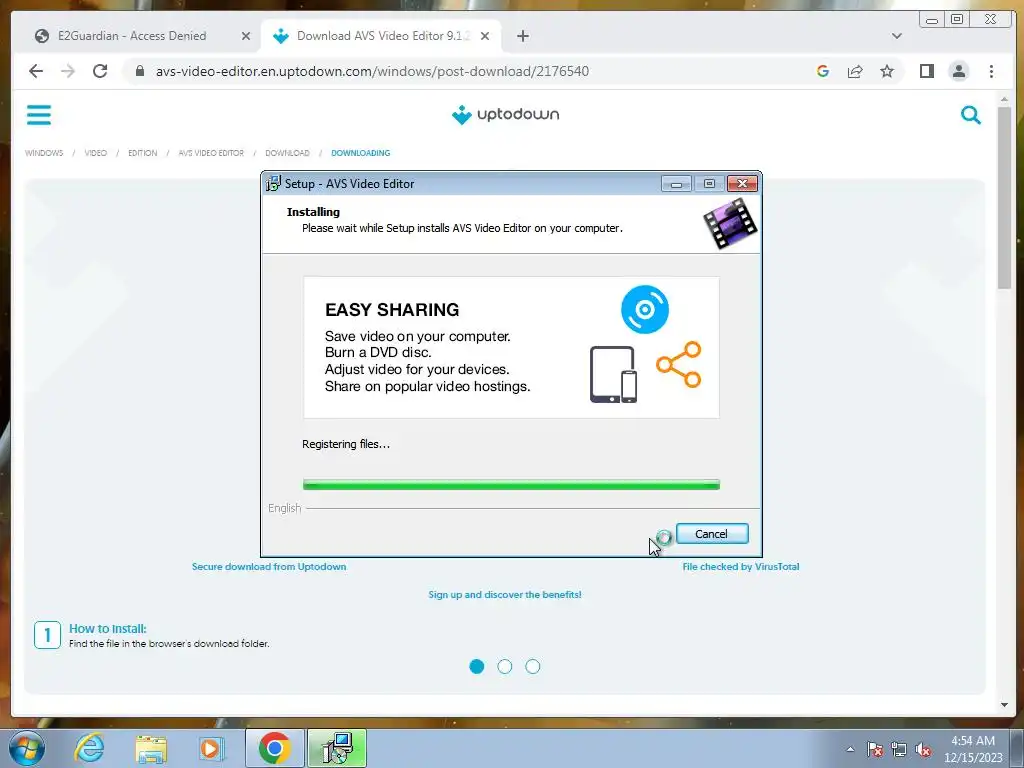Select the second carousel dot
The image size is (1024, 768).
tap(505, 666)
